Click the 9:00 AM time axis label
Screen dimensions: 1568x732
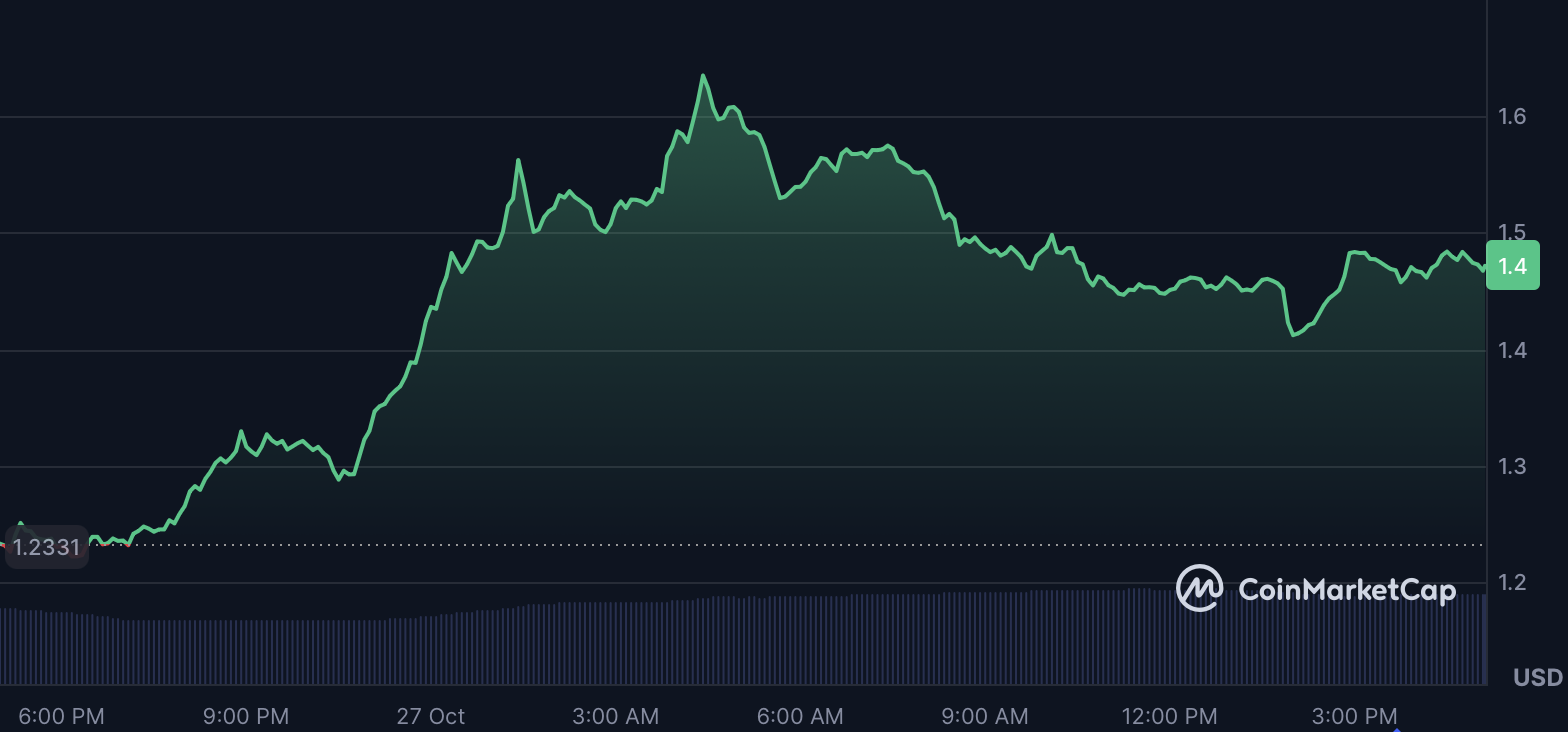coord(985,716)
